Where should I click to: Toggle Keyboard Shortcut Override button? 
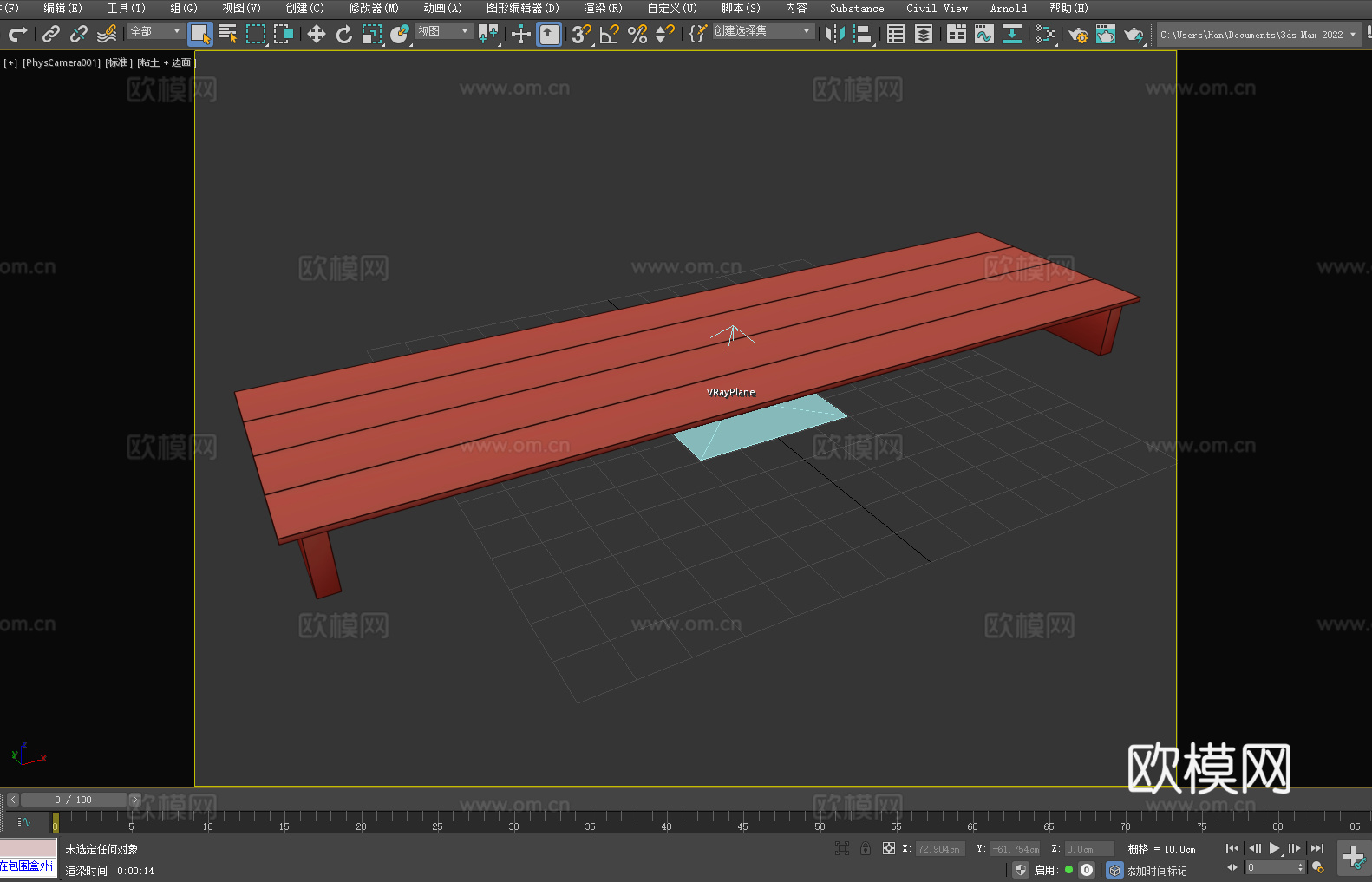coord(549,34)
